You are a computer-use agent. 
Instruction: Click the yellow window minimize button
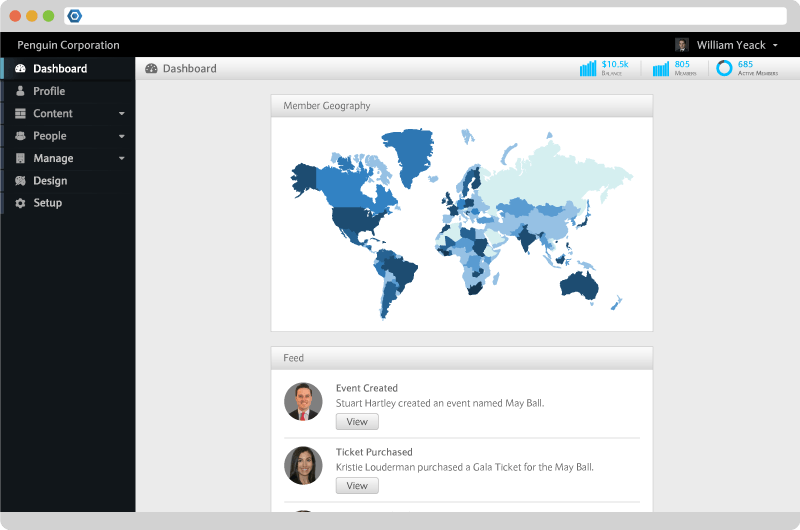32,16
